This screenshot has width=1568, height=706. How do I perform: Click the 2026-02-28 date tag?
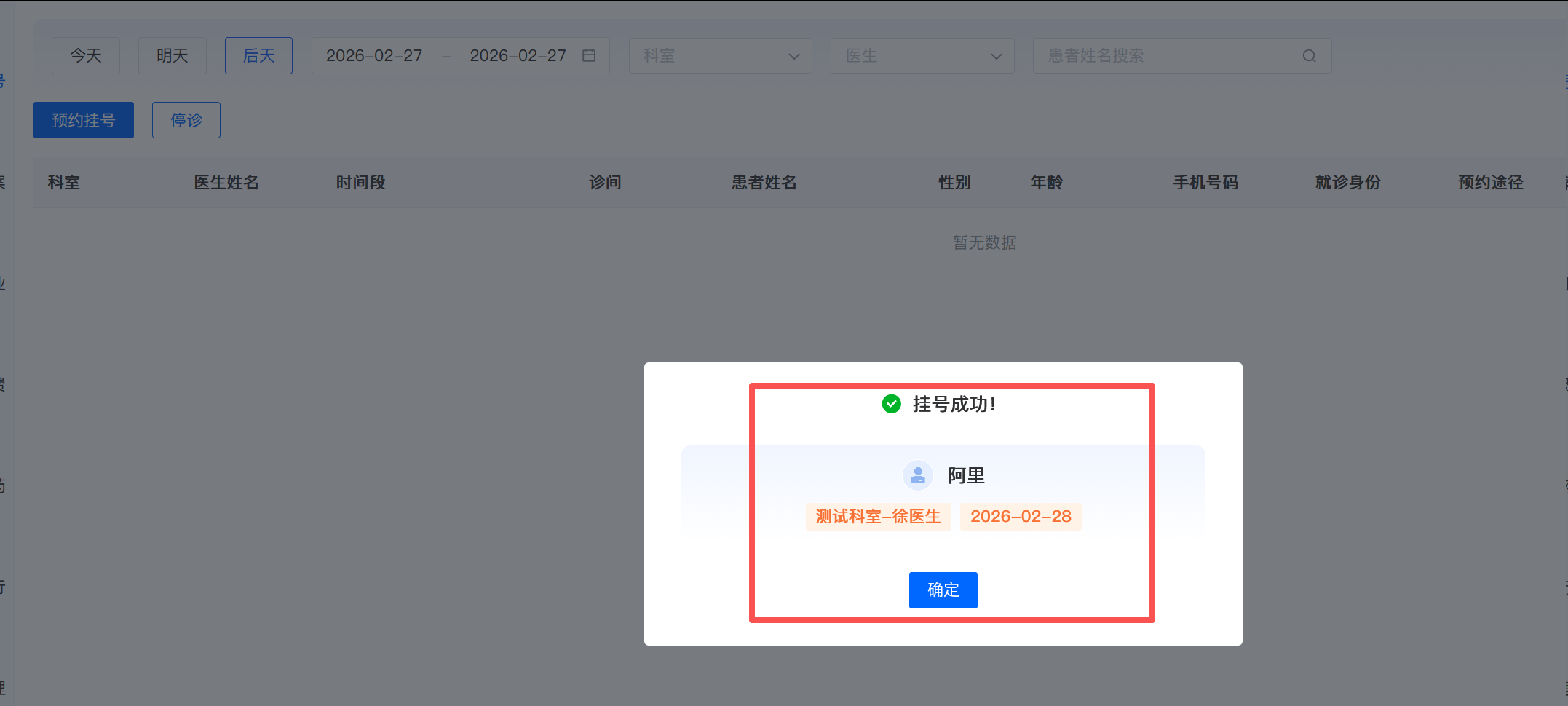tap(1021, 517)
